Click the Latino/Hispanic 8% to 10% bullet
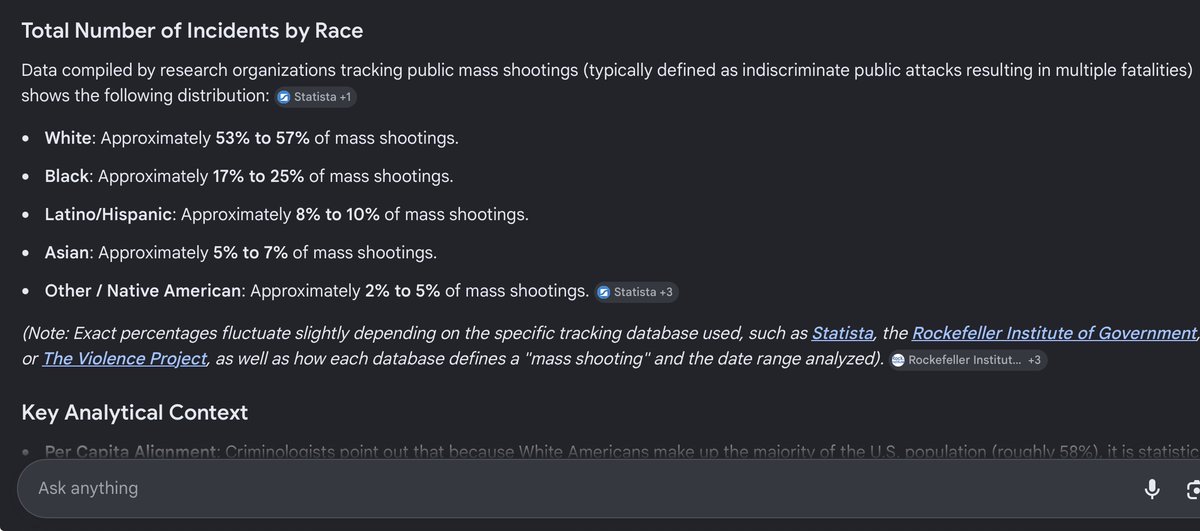The image size is (1200, 531). coord(287,214)
